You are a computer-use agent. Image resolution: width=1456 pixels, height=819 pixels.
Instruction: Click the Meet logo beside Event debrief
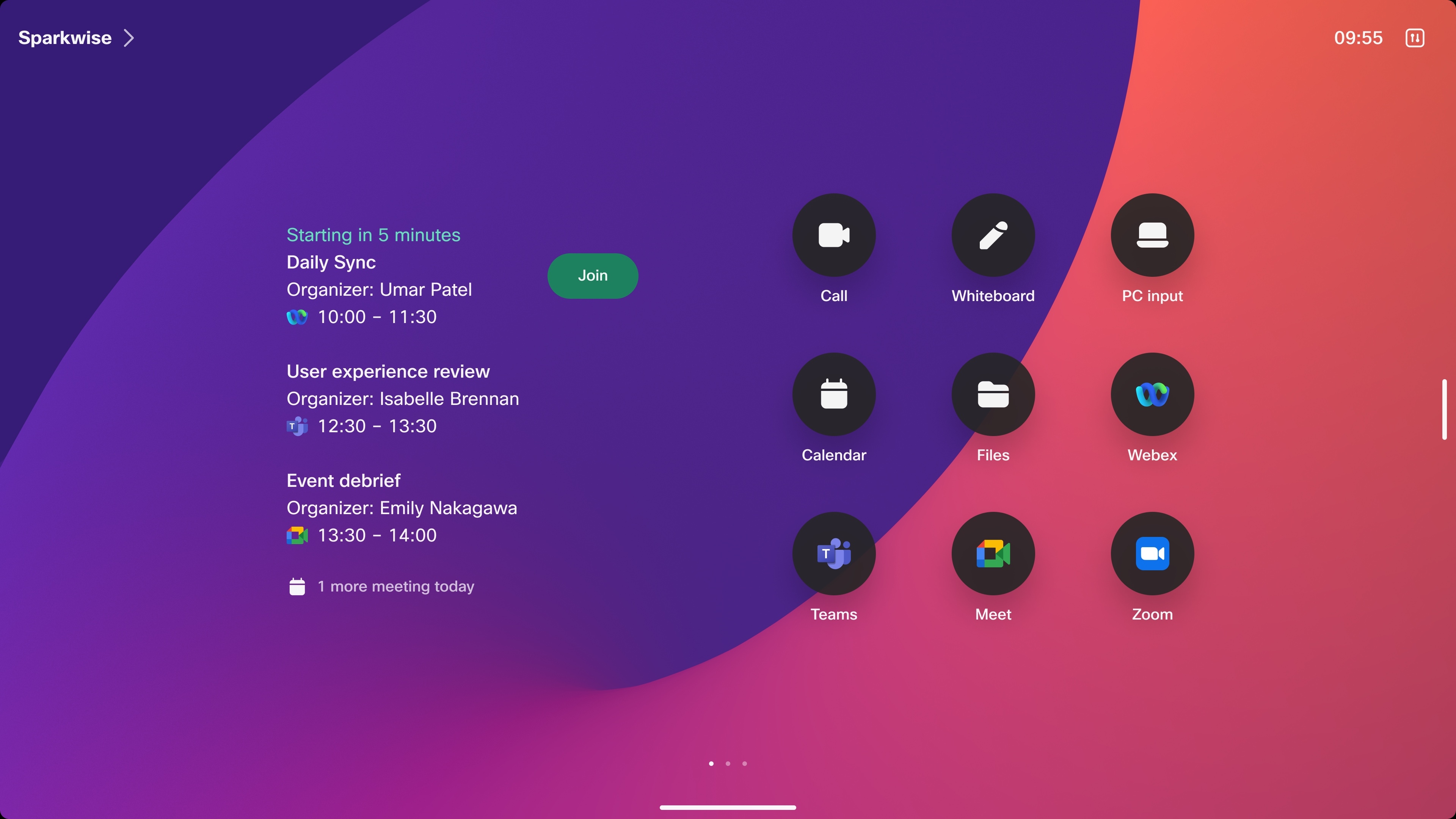pyautogui.click(x=297, y=535)
